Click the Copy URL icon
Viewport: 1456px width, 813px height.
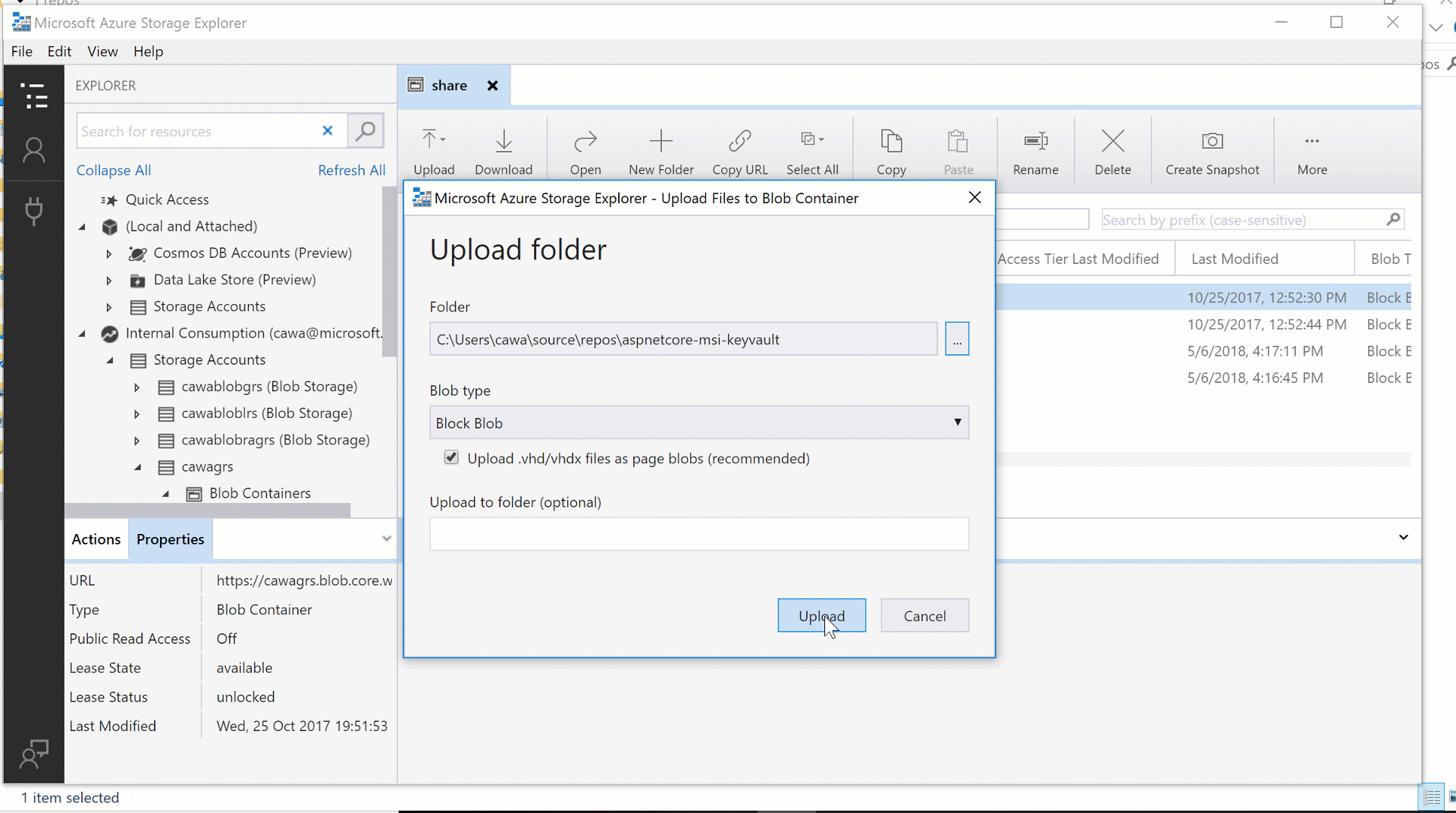point(739,142)
